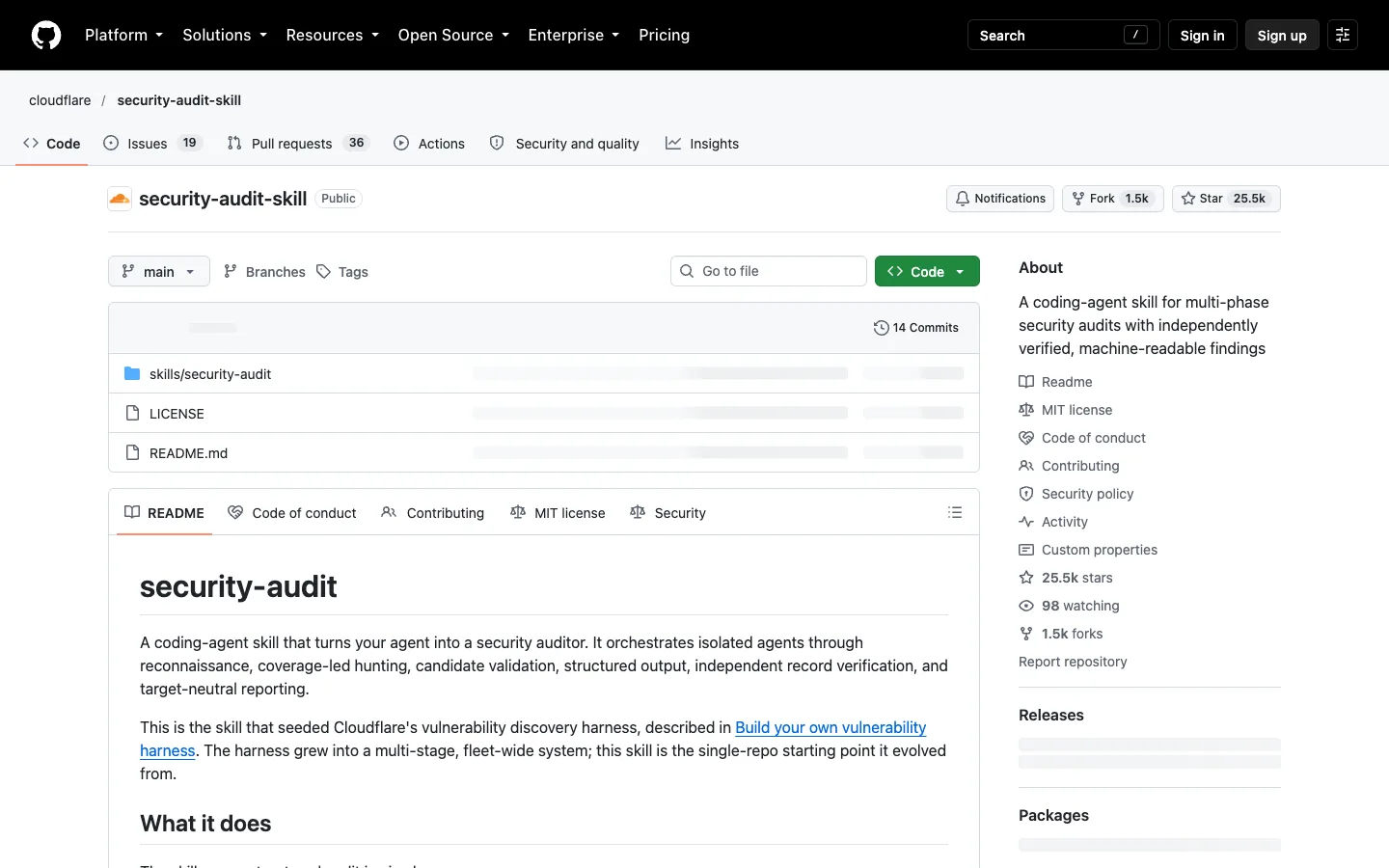Click the commit history clock icon
The image size is (1389, 868).
pyautogui.click(x=881, y=328)
